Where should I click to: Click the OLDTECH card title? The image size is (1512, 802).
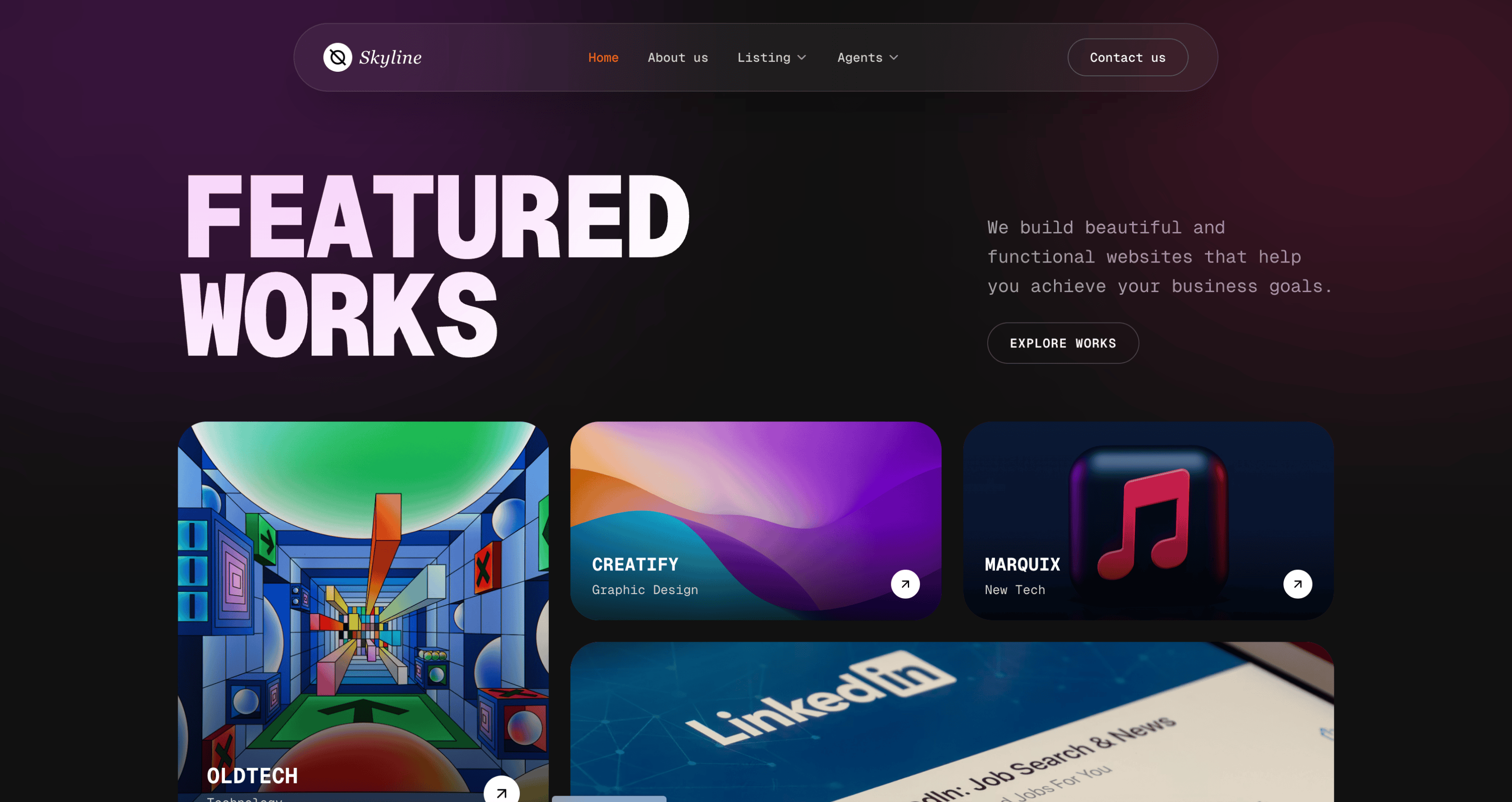pyautogui.click(x=253, y=776)
